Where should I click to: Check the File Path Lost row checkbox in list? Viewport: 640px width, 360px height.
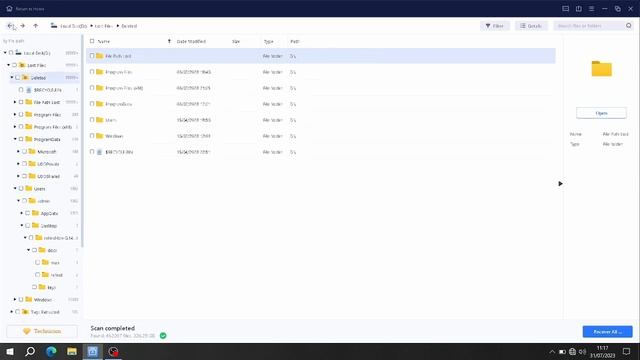coord(92,56)
